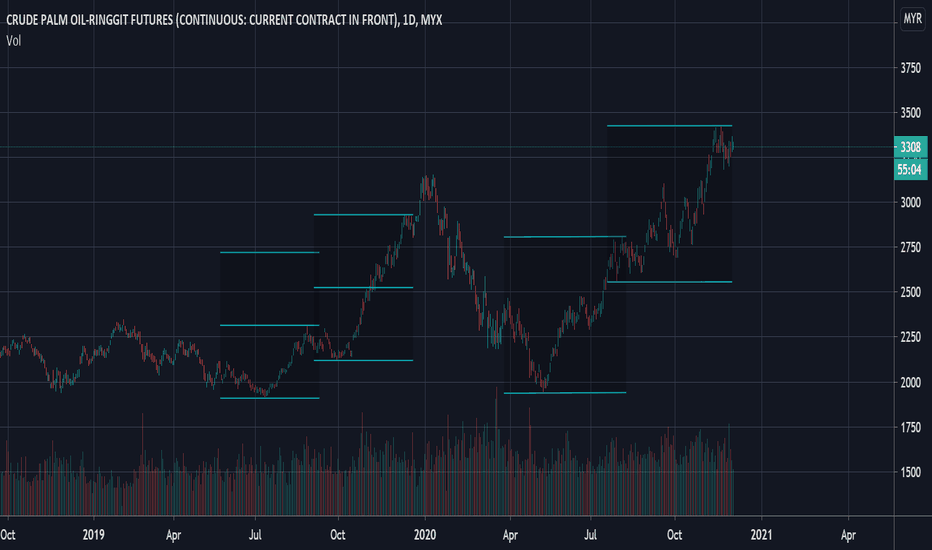Click the lowest teal line near 1910 in mid-2019
This screenshot has height=550, width=932.
269,398
